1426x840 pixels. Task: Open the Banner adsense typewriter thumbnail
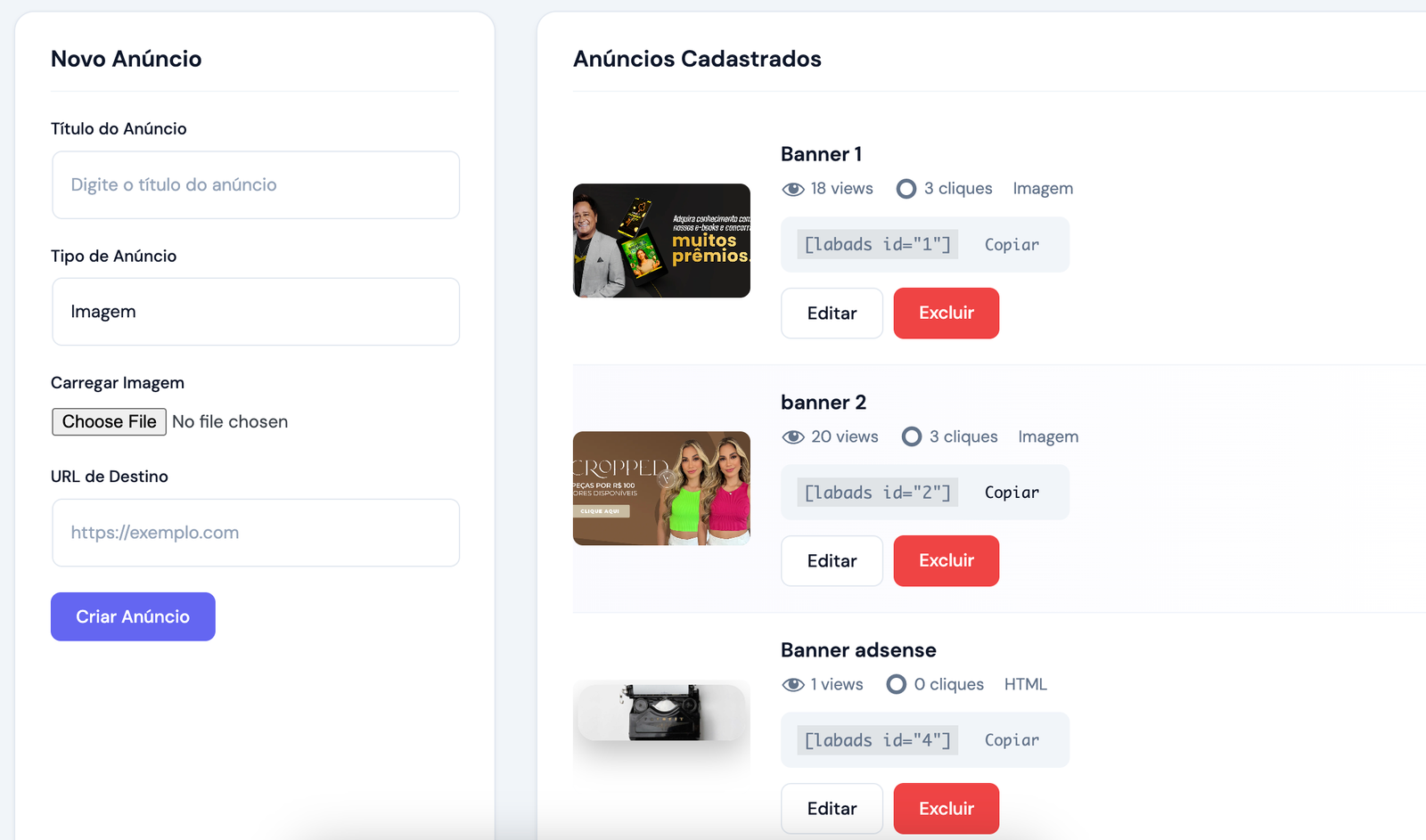pyautogui.click(x=661, y=713)
